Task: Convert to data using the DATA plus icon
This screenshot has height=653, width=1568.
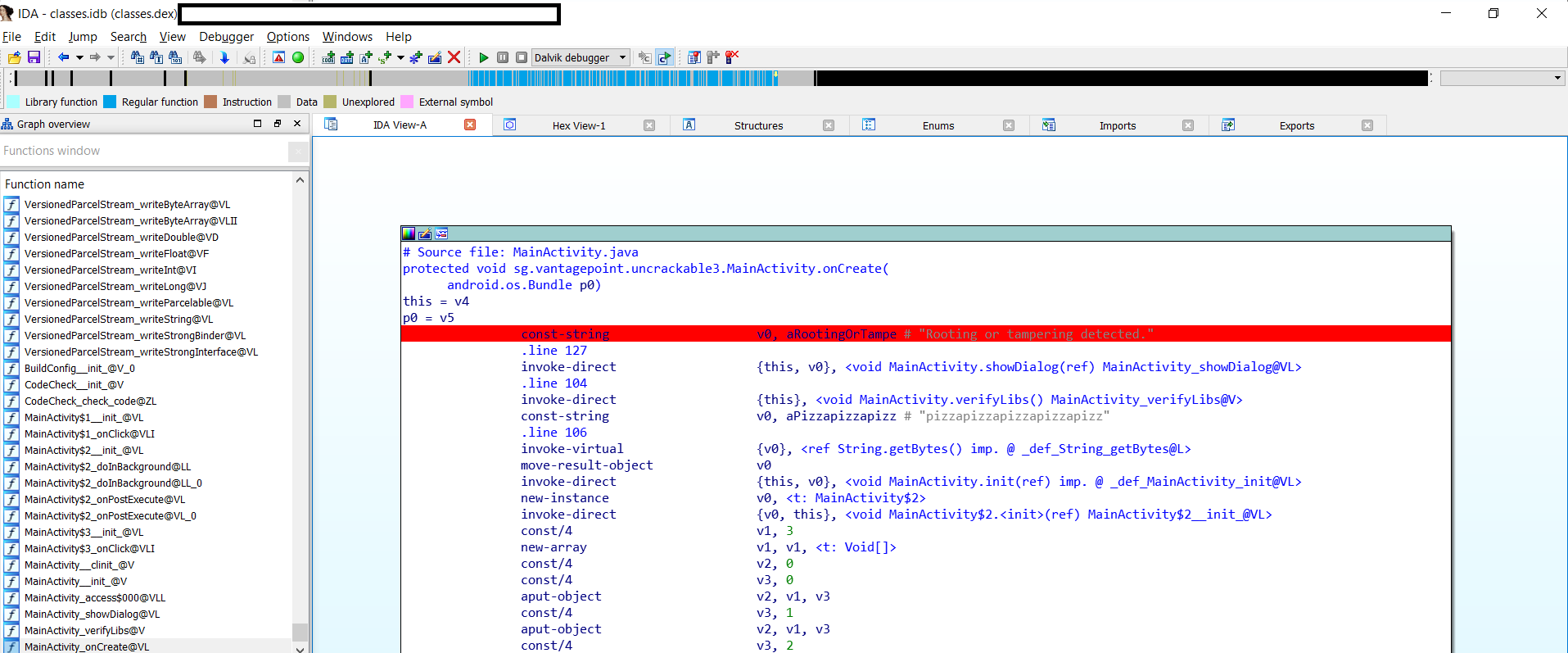Action: coord(347,57)
